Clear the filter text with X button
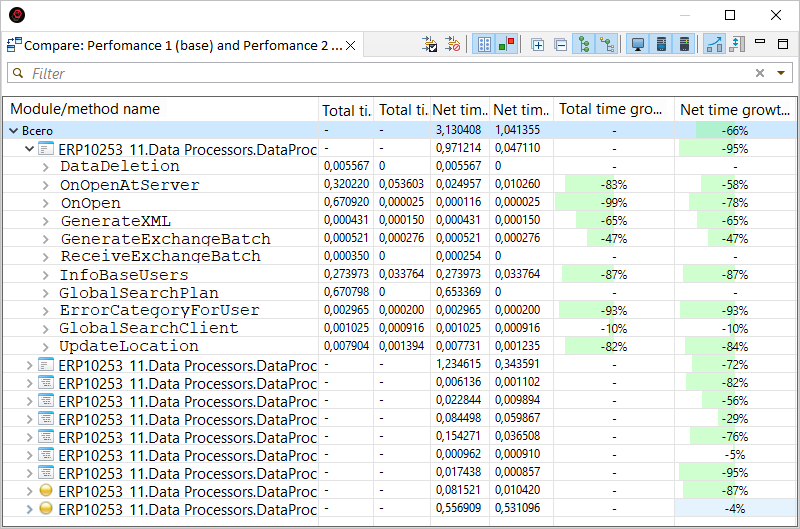Viewport: 800px width, 529px height. click(x=759, y=73)
